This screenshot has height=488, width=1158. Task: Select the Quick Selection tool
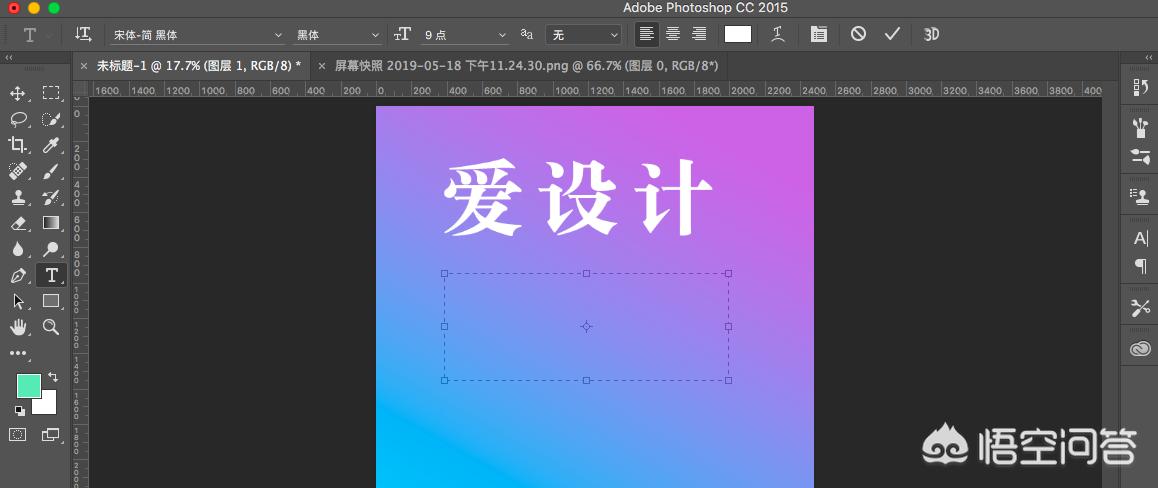click(51, 119)
